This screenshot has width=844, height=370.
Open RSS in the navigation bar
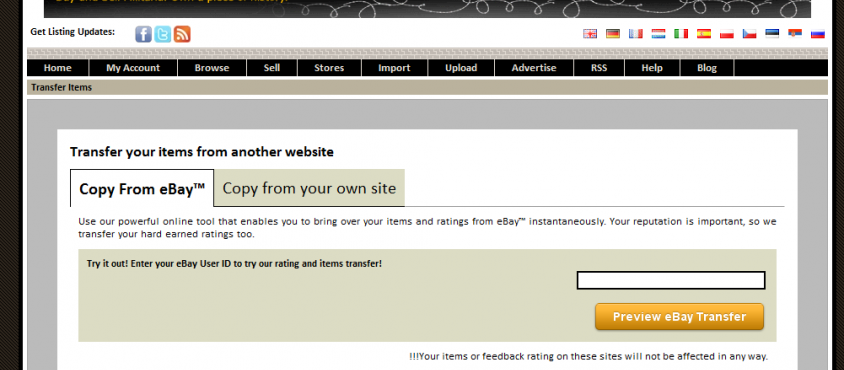pos(599,68)
